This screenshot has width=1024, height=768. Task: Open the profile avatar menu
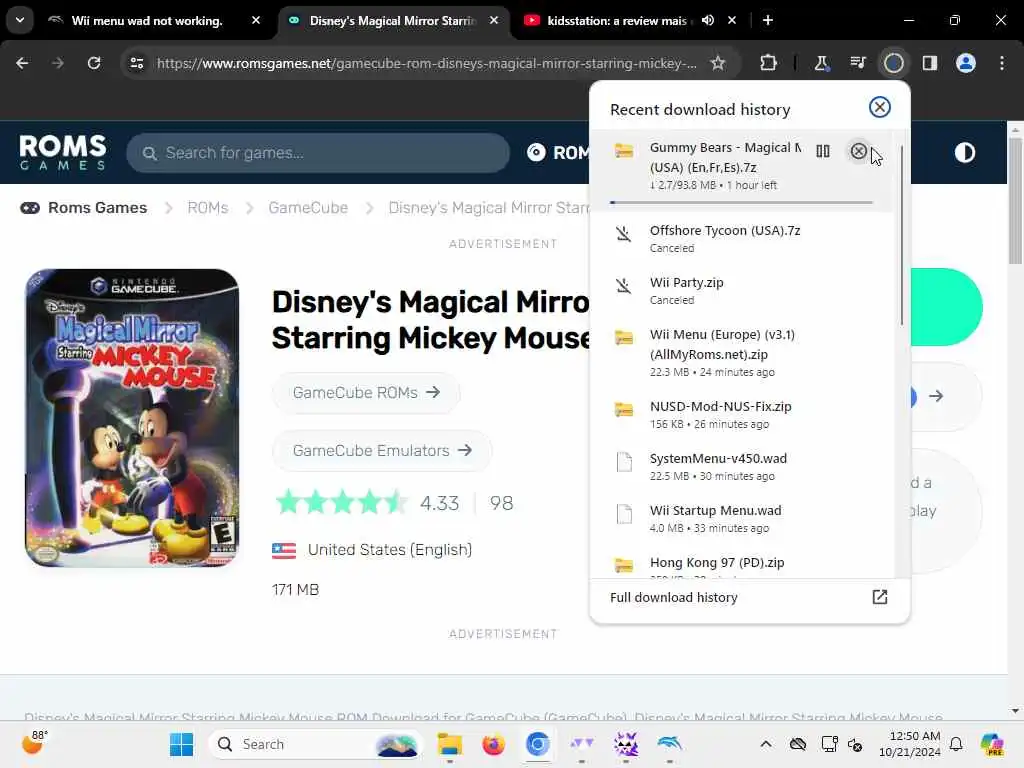[x=966, y=63]
